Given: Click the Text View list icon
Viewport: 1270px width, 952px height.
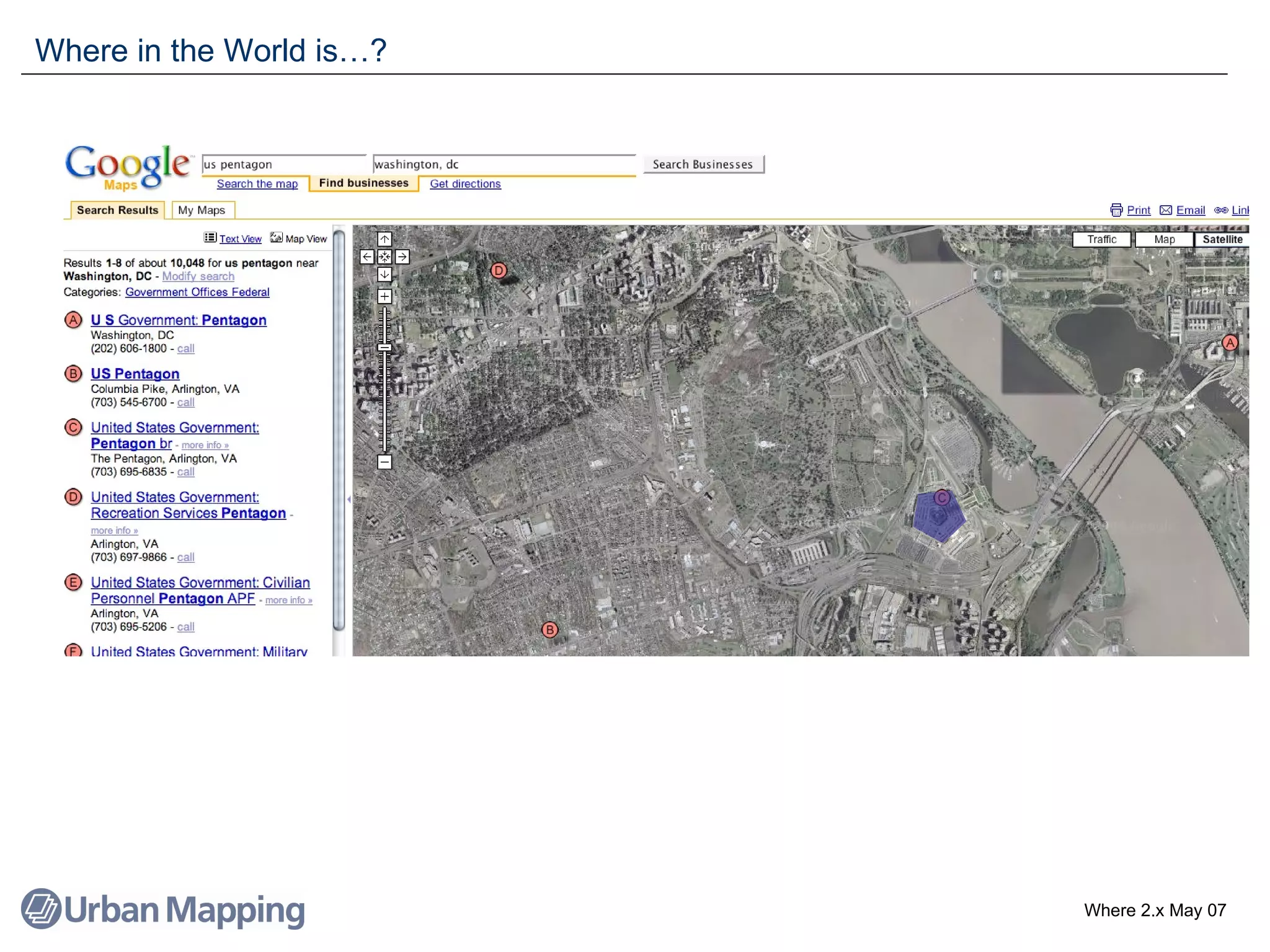Looking at the screenshot, I should pyautogui.click(x=210, y=238).
